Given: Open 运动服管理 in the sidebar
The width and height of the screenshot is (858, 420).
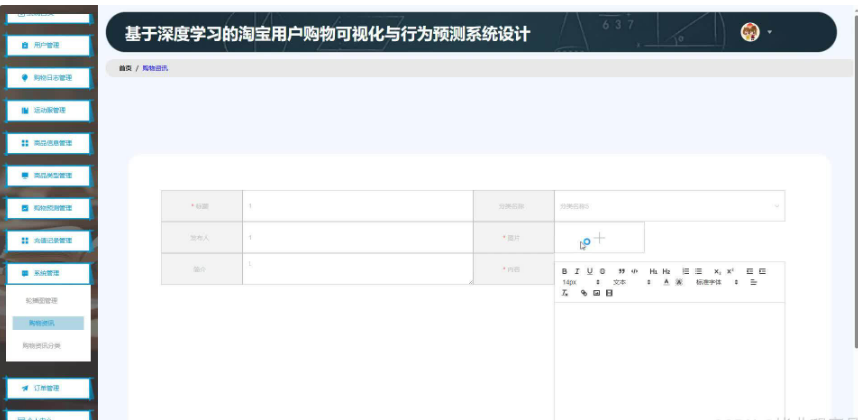Looking at the screenshot, I should point(48,110).
